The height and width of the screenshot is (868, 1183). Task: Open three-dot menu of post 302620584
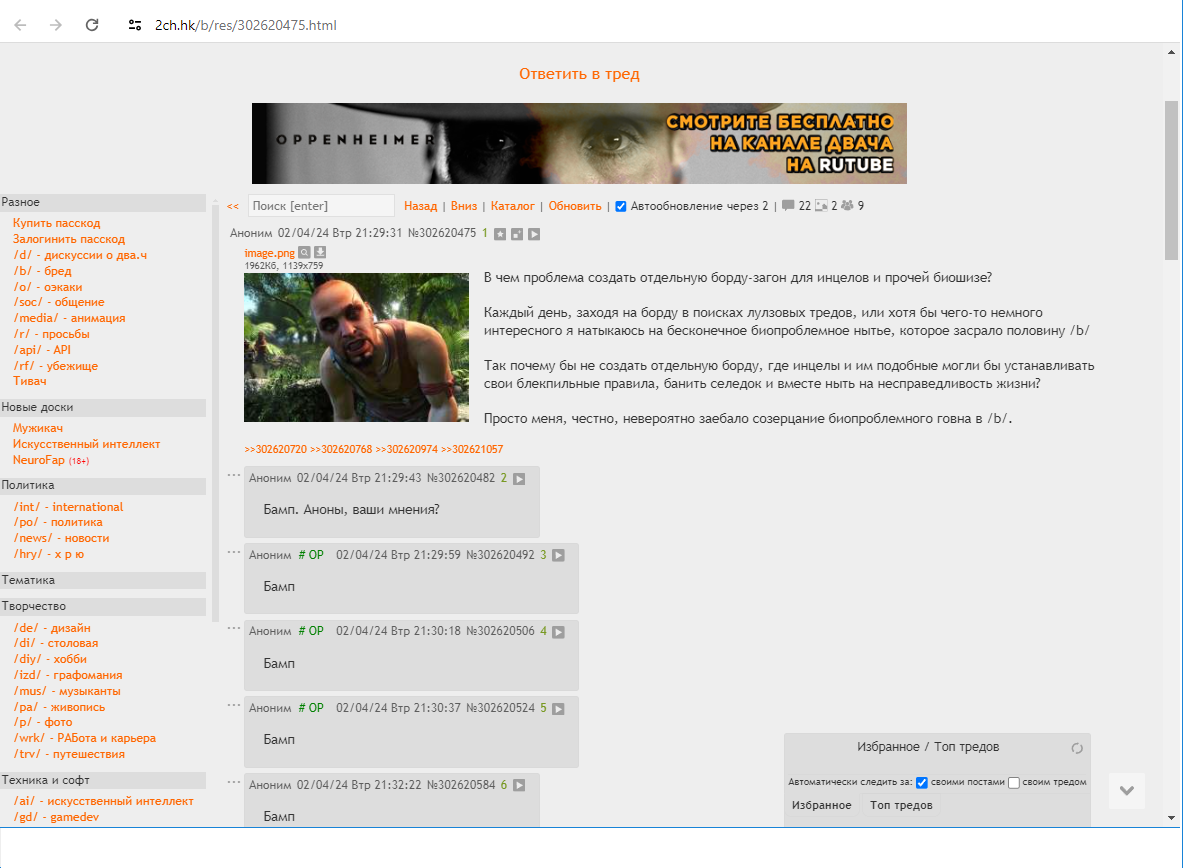[234, 782]
